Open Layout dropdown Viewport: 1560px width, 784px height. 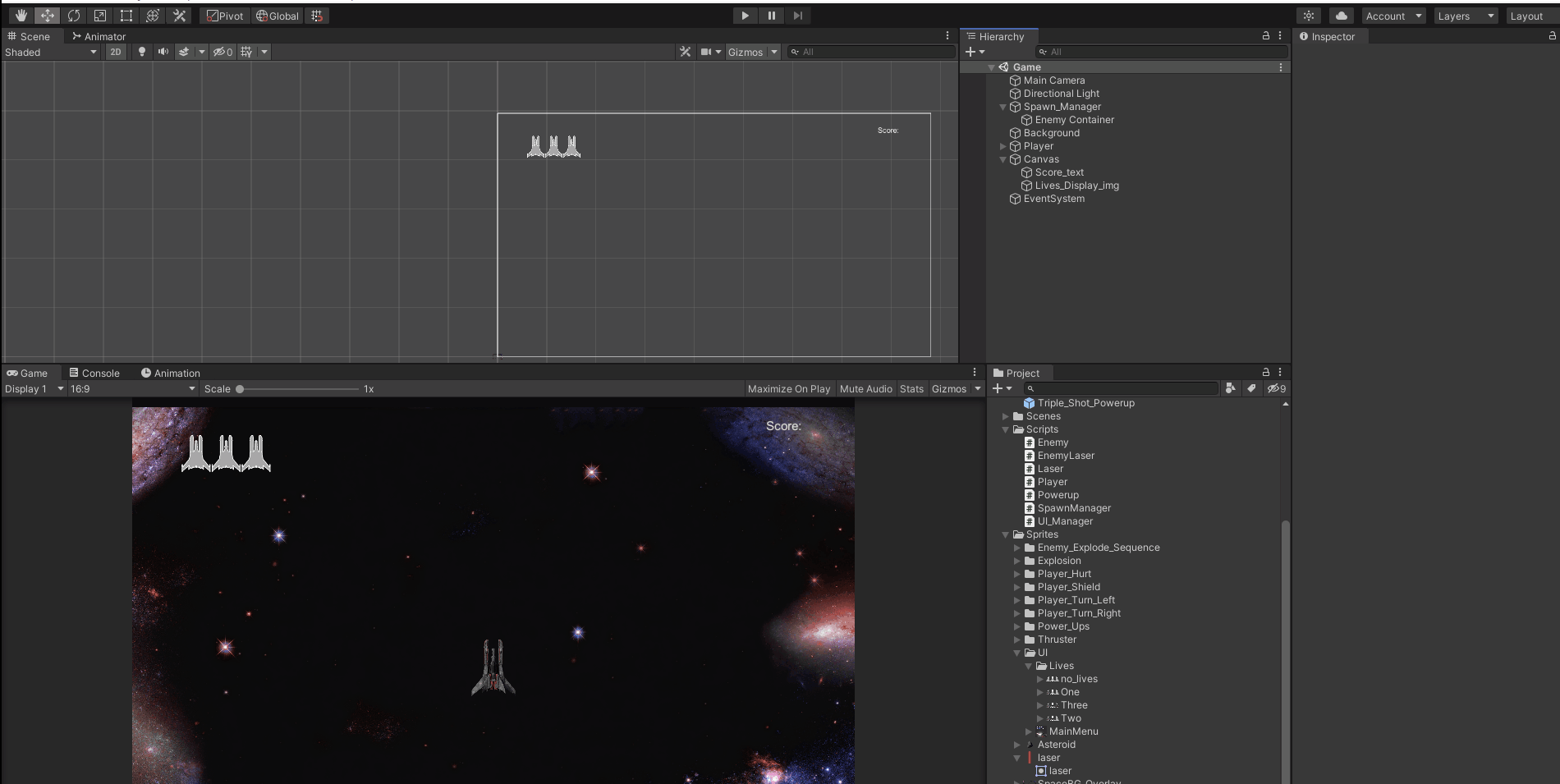point(1532,16)
